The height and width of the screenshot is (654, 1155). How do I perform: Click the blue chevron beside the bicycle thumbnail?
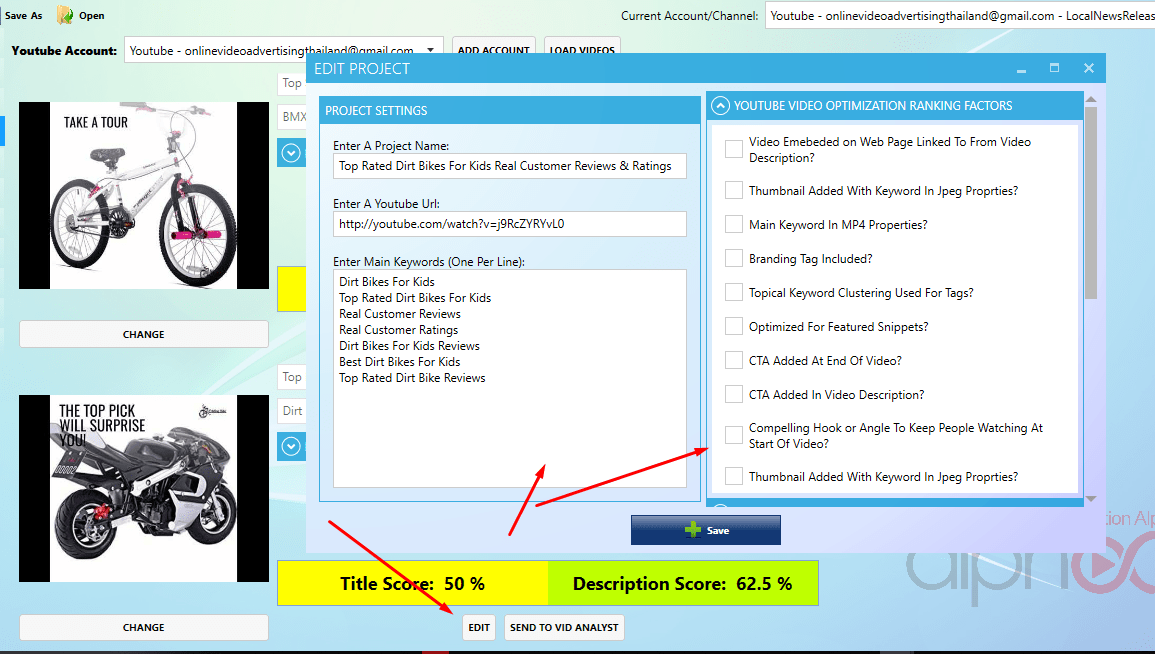coord(291,153)
